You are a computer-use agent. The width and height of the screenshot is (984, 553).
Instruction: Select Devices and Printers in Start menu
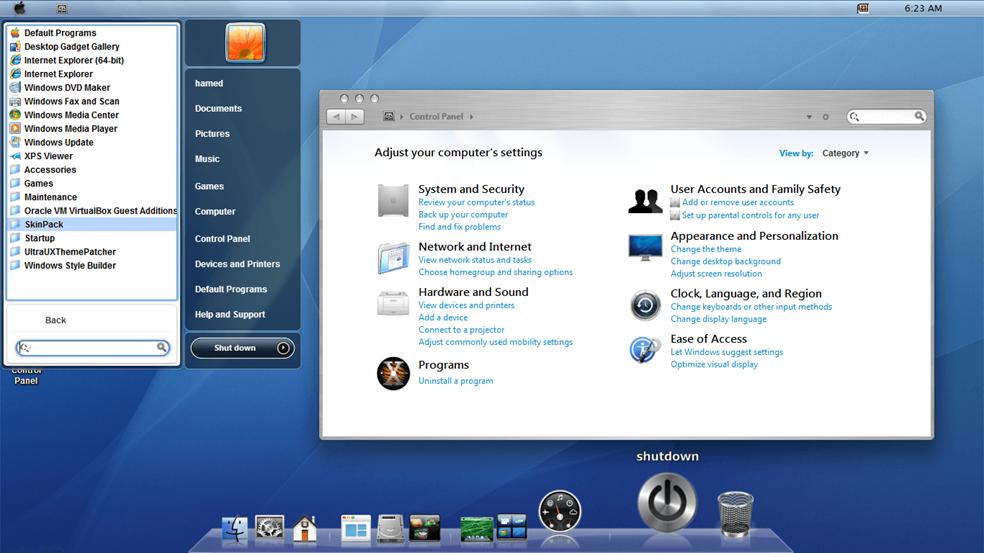coord(237,264)
